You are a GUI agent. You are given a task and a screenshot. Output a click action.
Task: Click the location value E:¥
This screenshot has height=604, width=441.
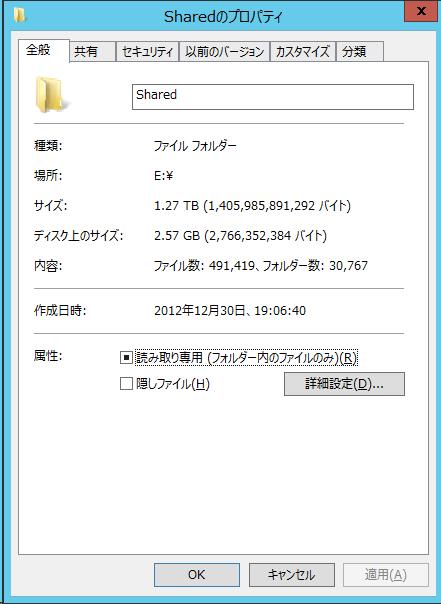[x=164, y=176]
